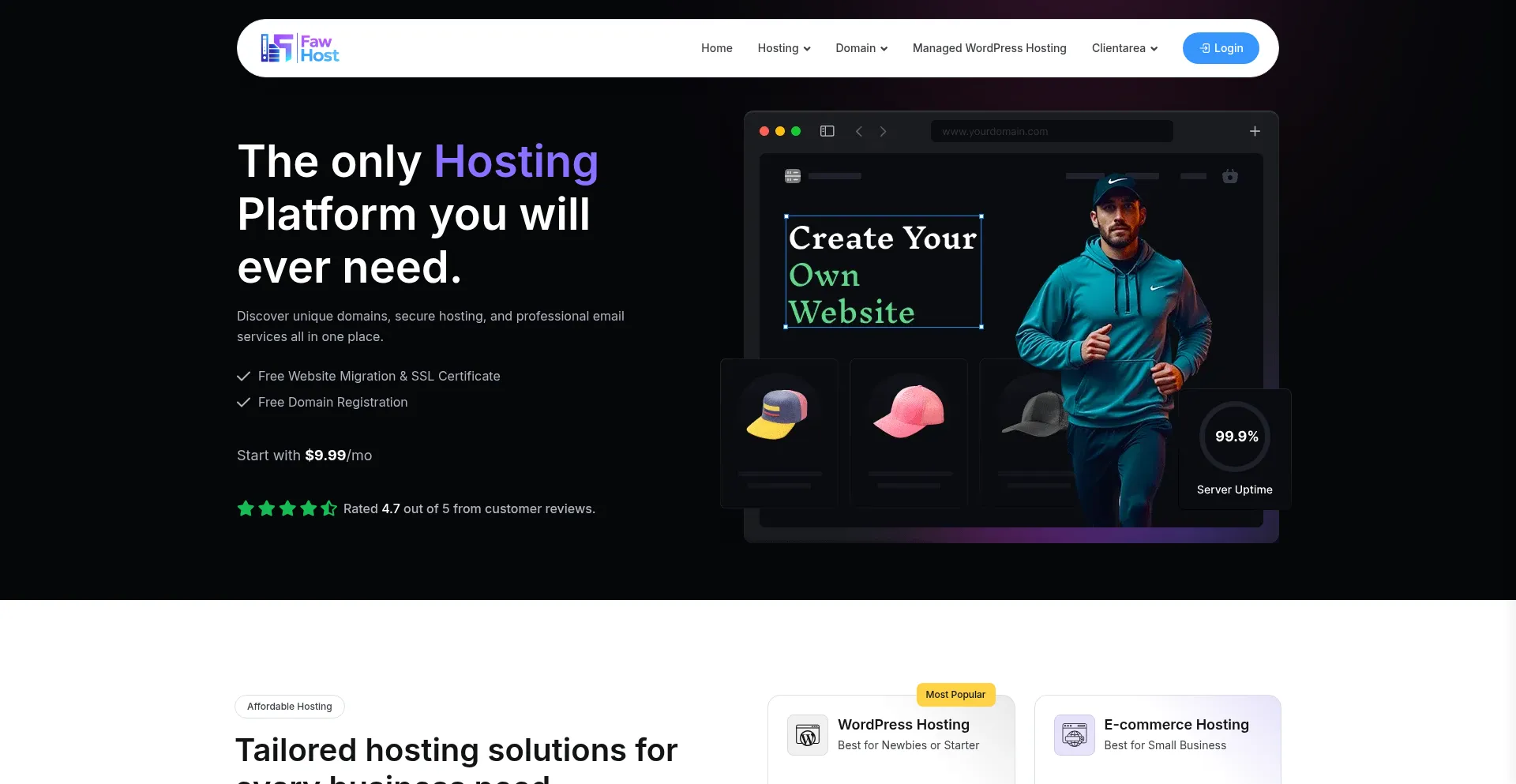Click 'Start with $9.99/mo' price text
This screenshot has height=784, width=1516.
click(304, 456)
